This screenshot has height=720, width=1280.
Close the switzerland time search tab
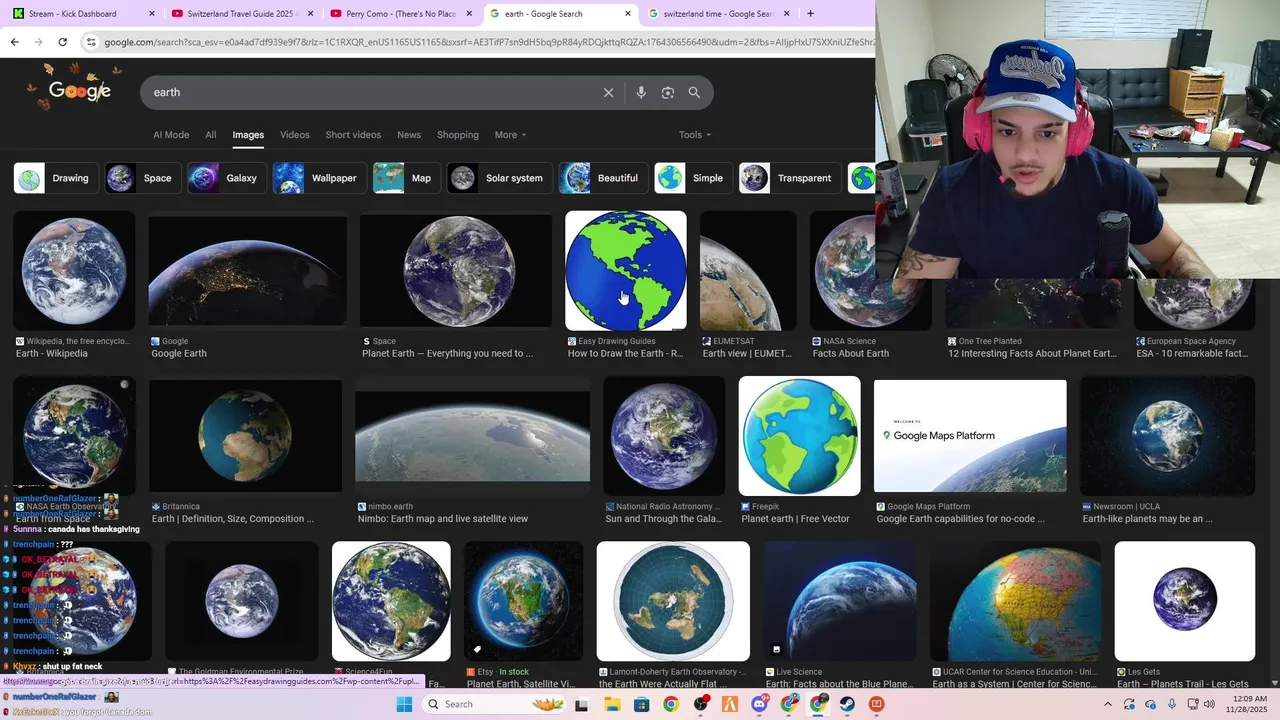[786, 14]
